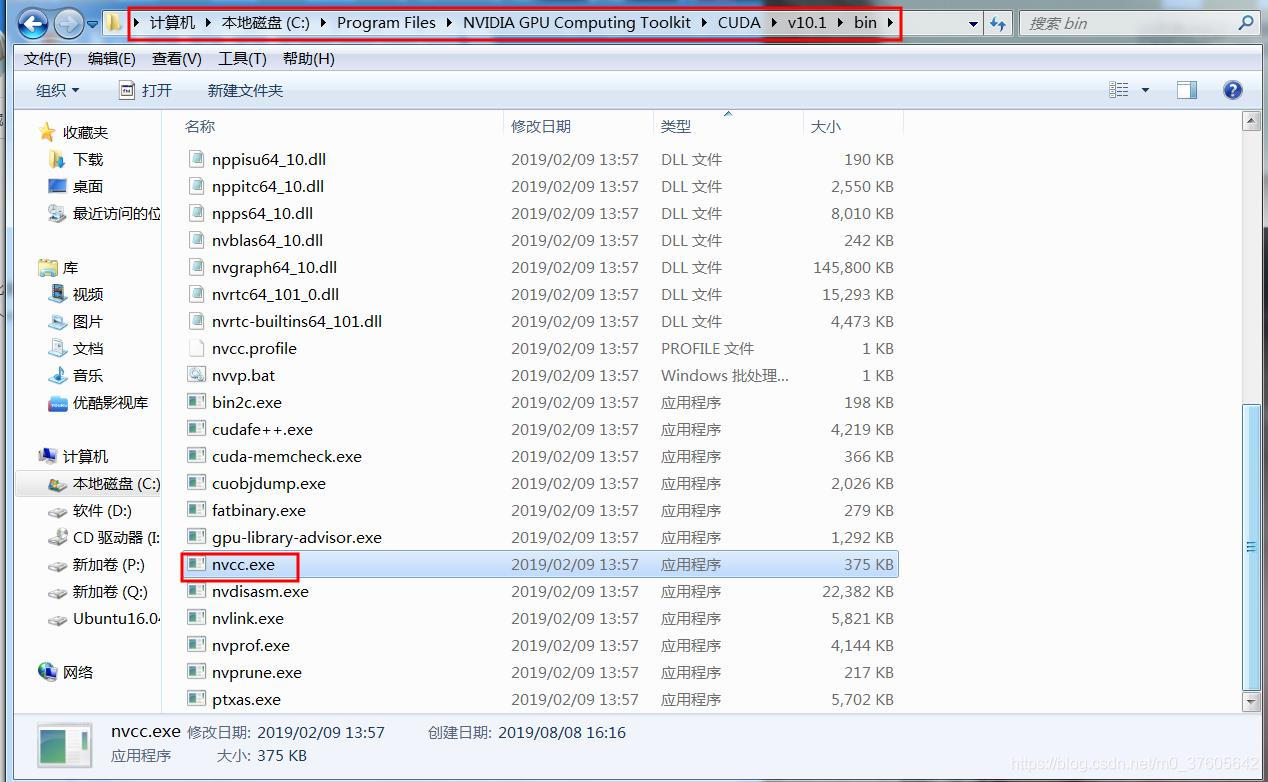Open the 组织 dropdown menu
1268x782 pixels.
point(57,90)
